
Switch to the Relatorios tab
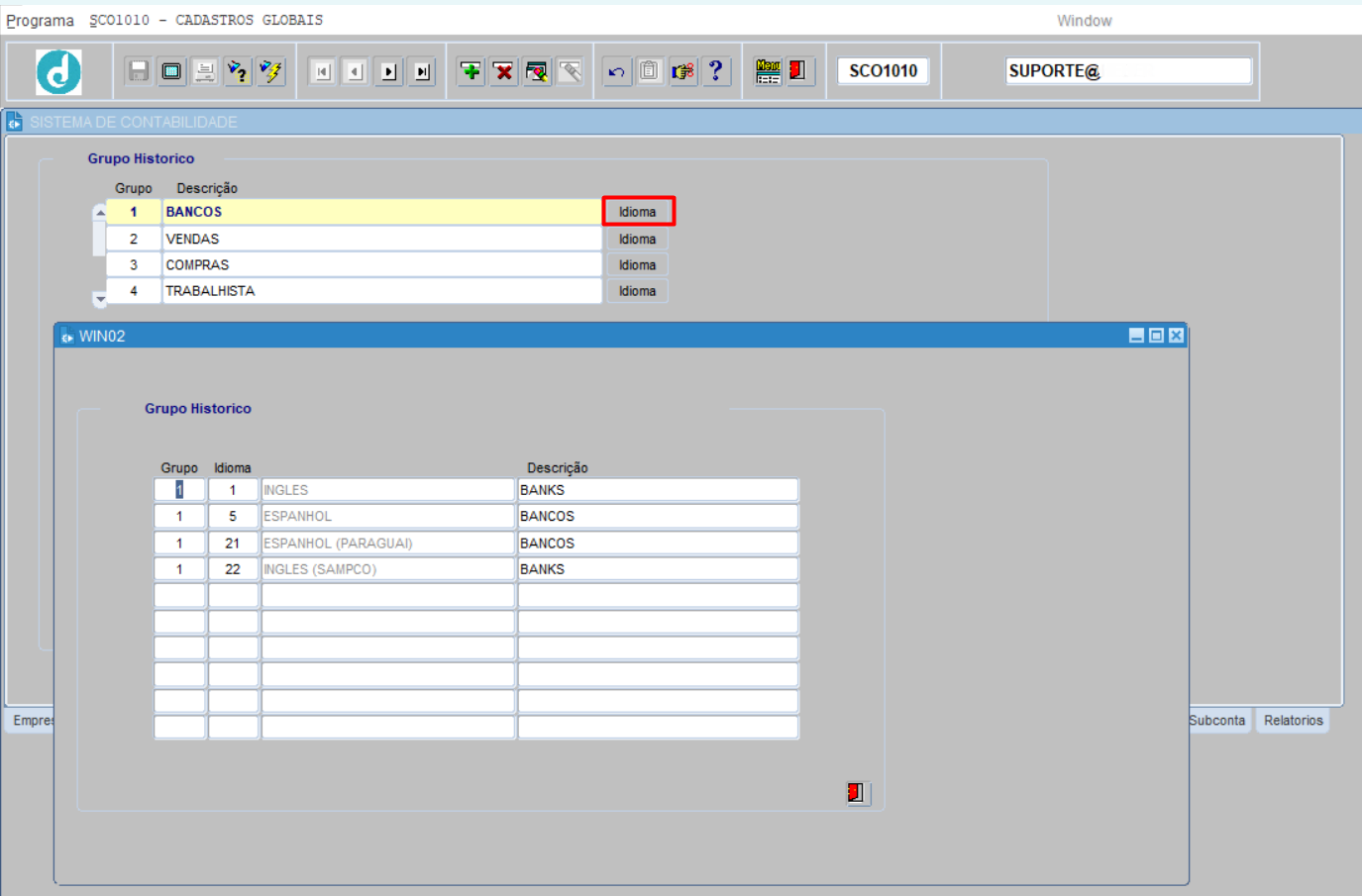(x=1293, y=721)
